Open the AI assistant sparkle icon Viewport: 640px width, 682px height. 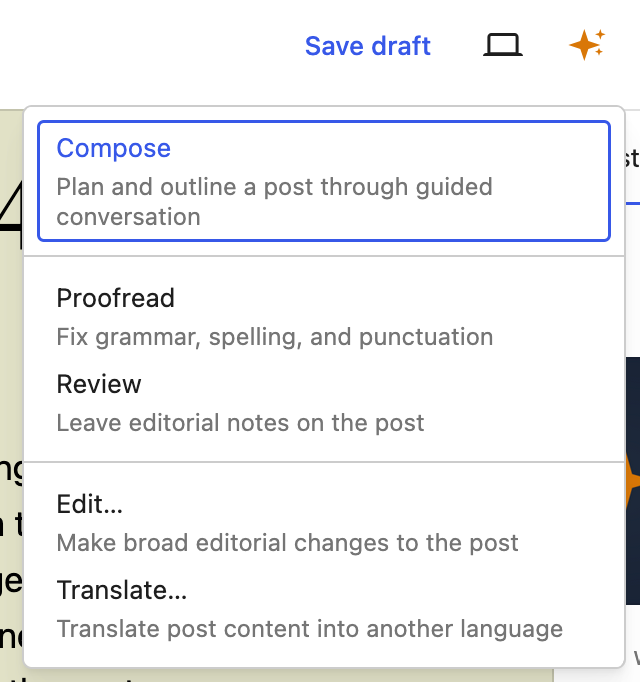(586, 45)
